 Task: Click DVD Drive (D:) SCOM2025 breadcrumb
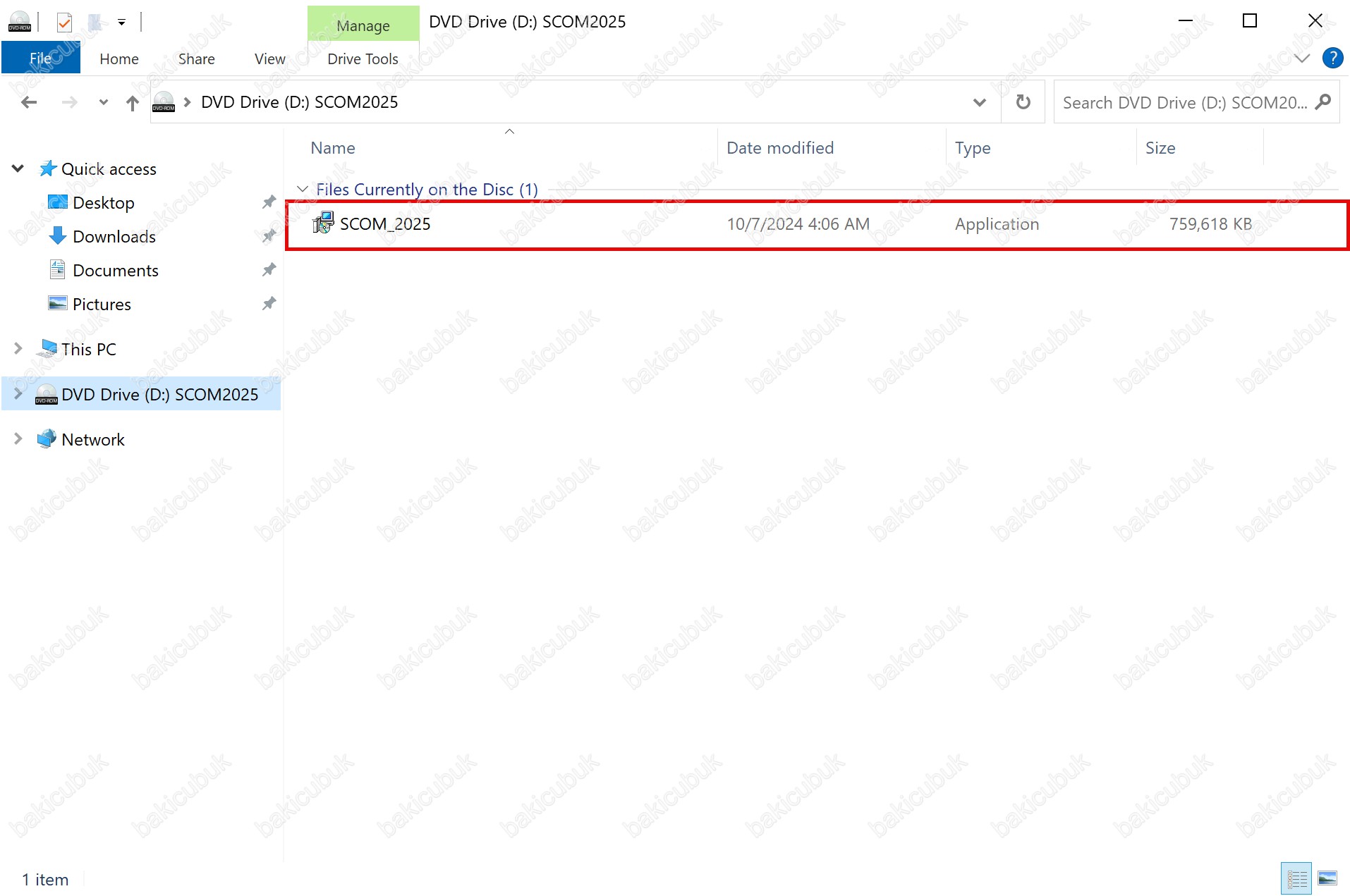[299, 102]
